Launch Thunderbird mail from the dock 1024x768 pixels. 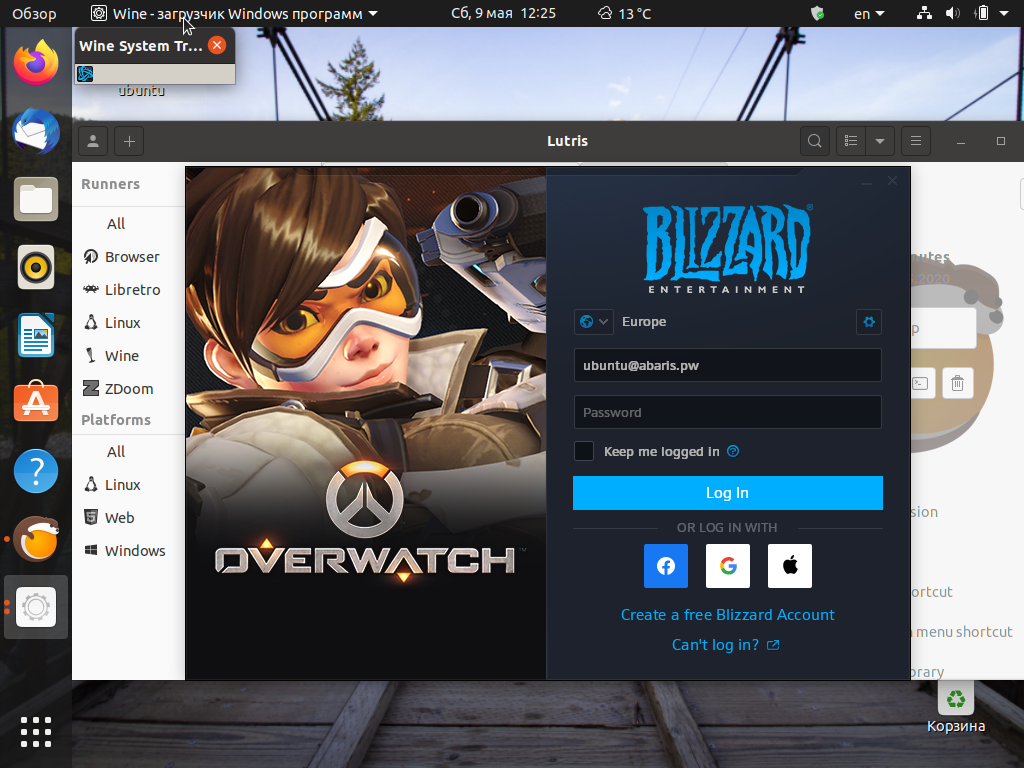click(x=36, y=131)
